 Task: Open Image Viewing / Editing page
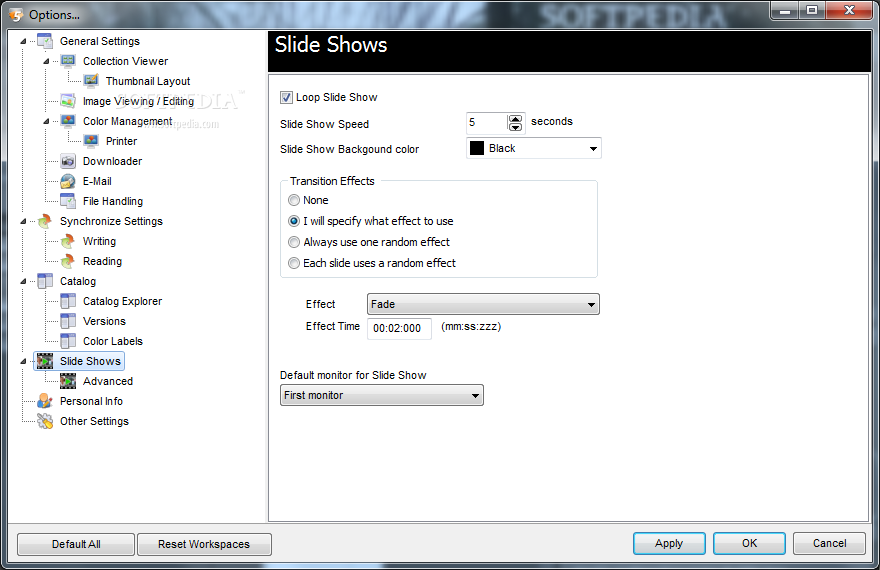[x=138, y=101]
